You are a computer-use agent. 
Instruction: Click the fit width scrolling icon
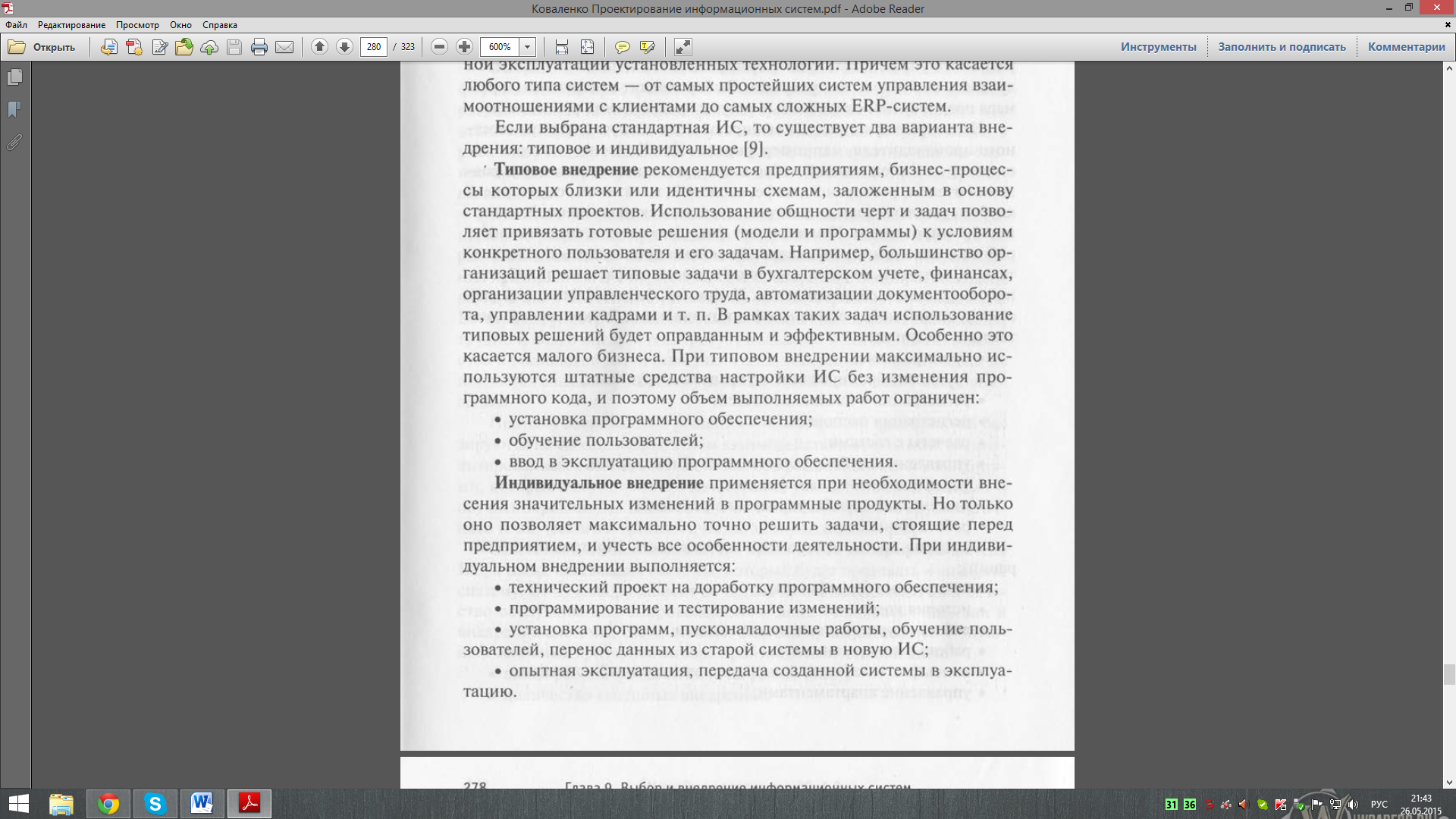click(562, 47)
